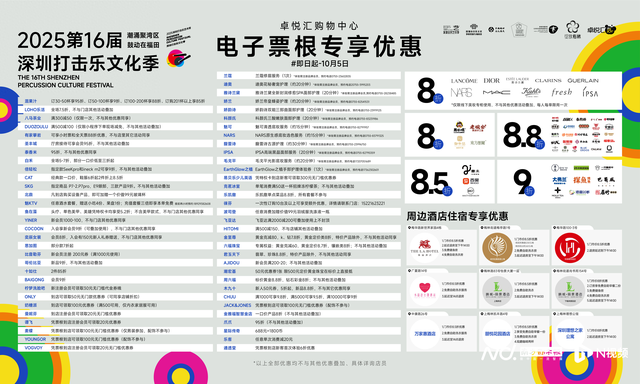Click the 木九十 row label
Viewport: 640px width, 384px height.
[x=230, y=288]
